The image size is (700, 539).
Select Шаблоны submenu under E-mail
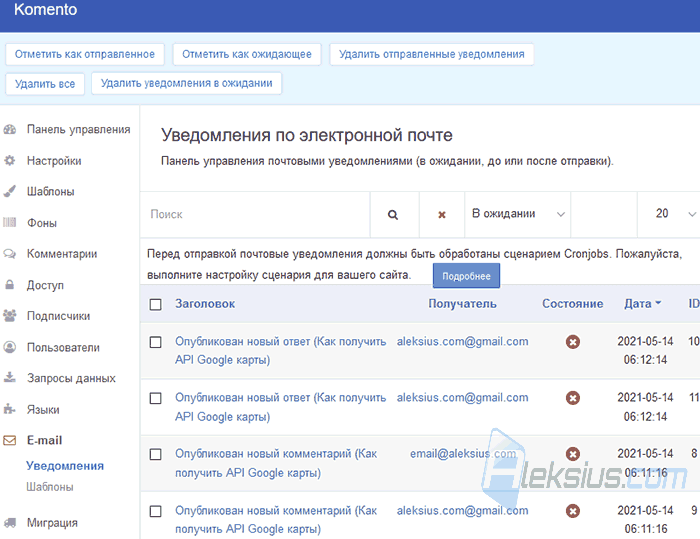pos(50,487)
